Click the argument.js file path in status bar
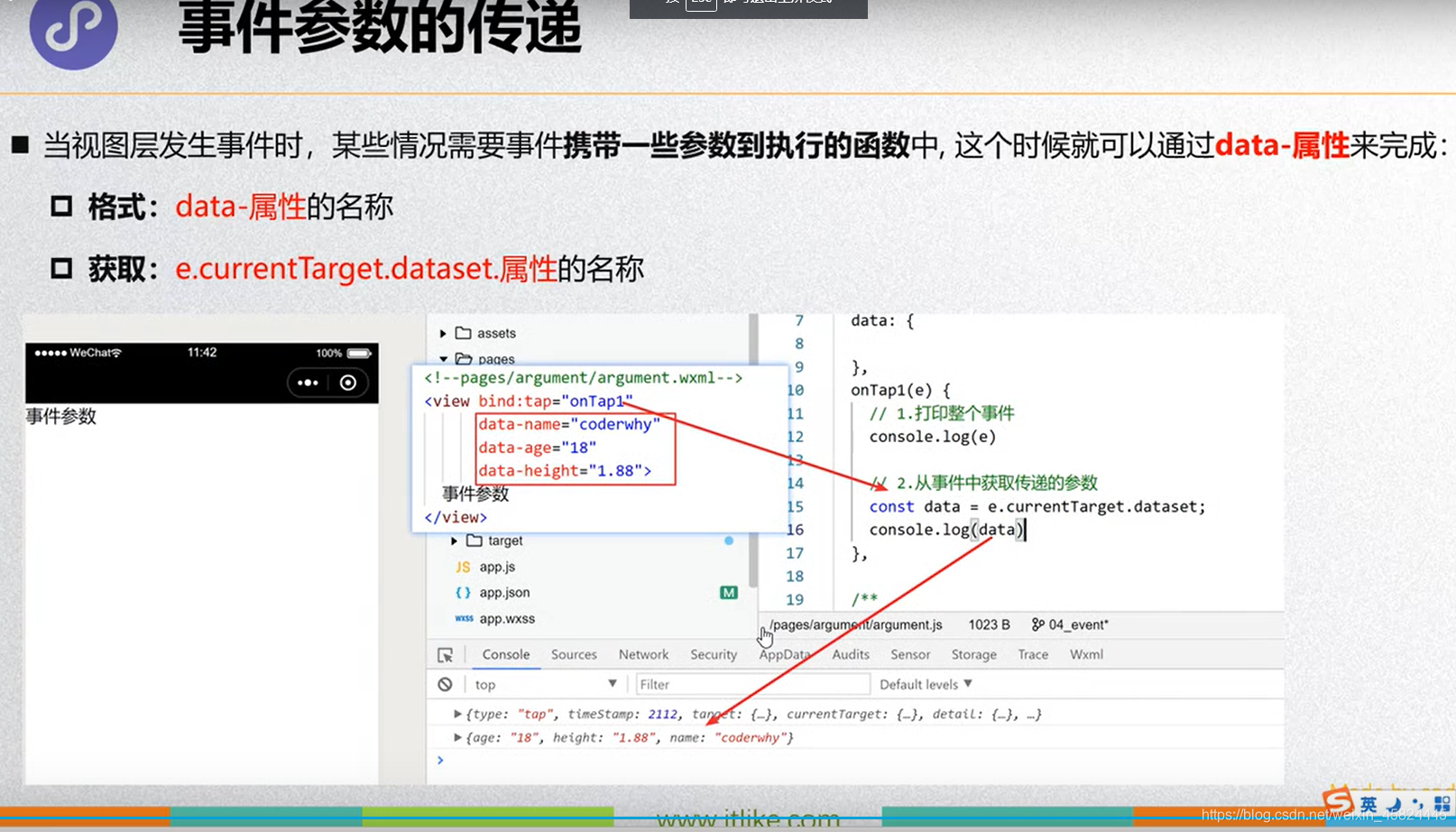1456x832 pixels. [856, 624]
